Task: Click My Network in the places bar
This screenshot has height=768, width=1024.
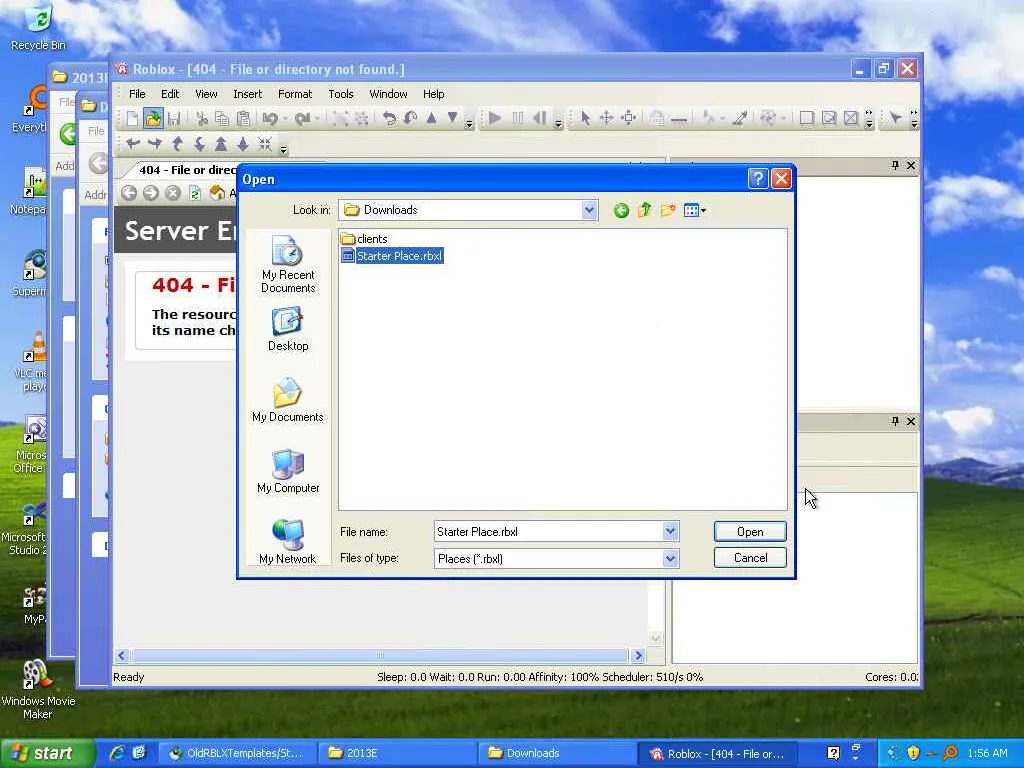Action: coord(288,541)
